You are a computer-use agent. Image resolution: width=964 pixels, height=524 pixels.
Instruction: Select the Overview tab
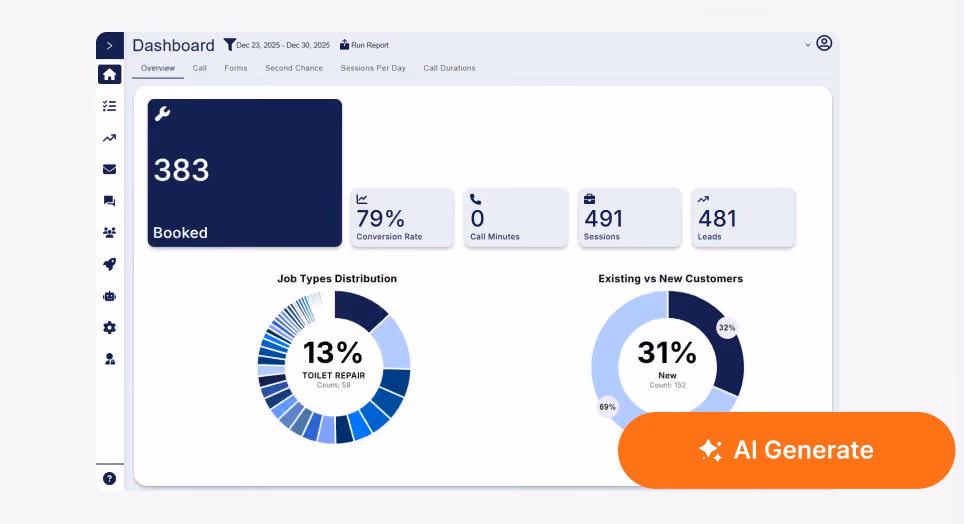pyautogui.click(x=158, y=68)
